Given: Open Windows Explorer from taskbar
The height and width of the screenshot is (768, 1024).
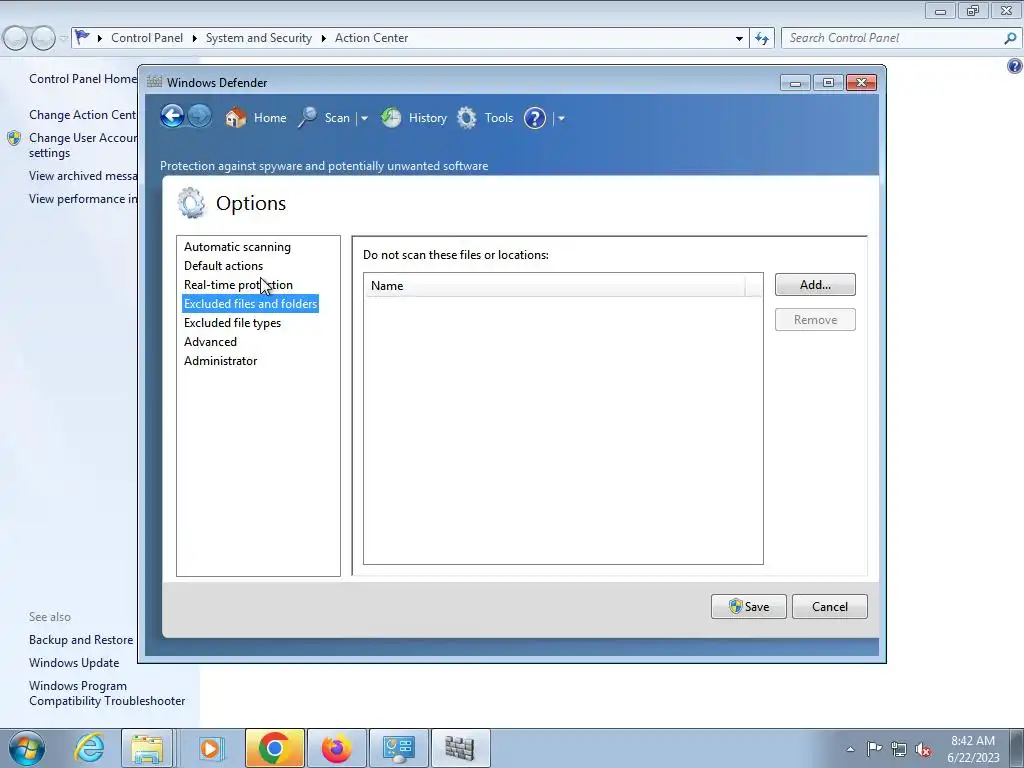Looking at the screenshot, I should [148, 748].
